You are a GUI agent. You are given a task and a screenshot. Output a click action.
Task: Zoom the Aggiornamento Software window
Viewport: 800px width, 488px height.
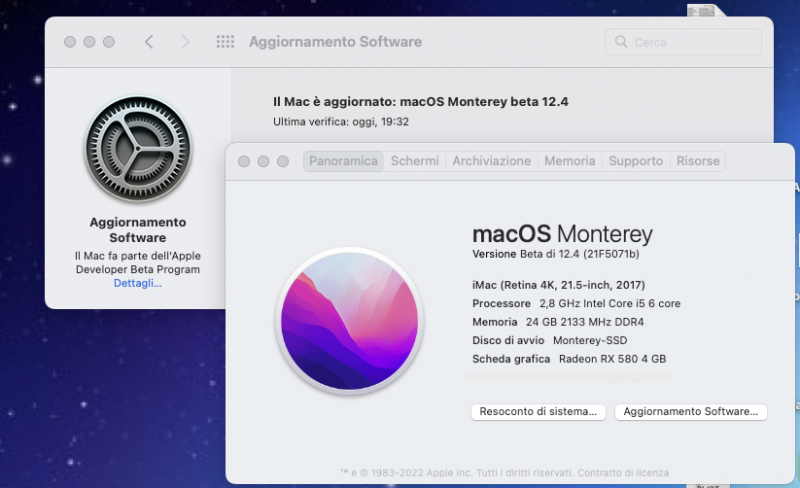(109, 42)
